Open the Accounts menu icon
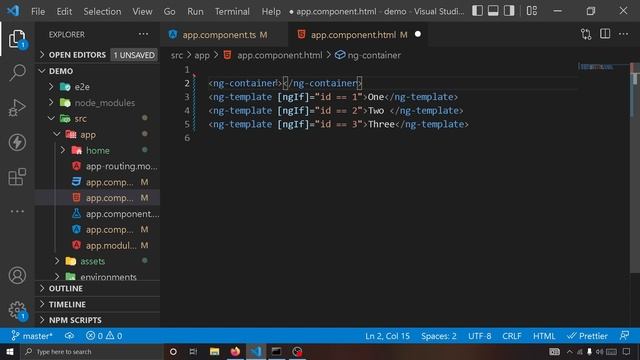This screenshot has height=360, width=640. [x=17, y=276]
